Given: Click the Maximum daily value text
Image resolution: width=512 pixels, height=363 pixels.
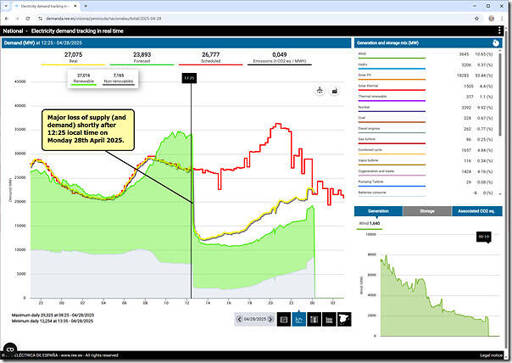Looking at the screenshot, I should point(53,315).
